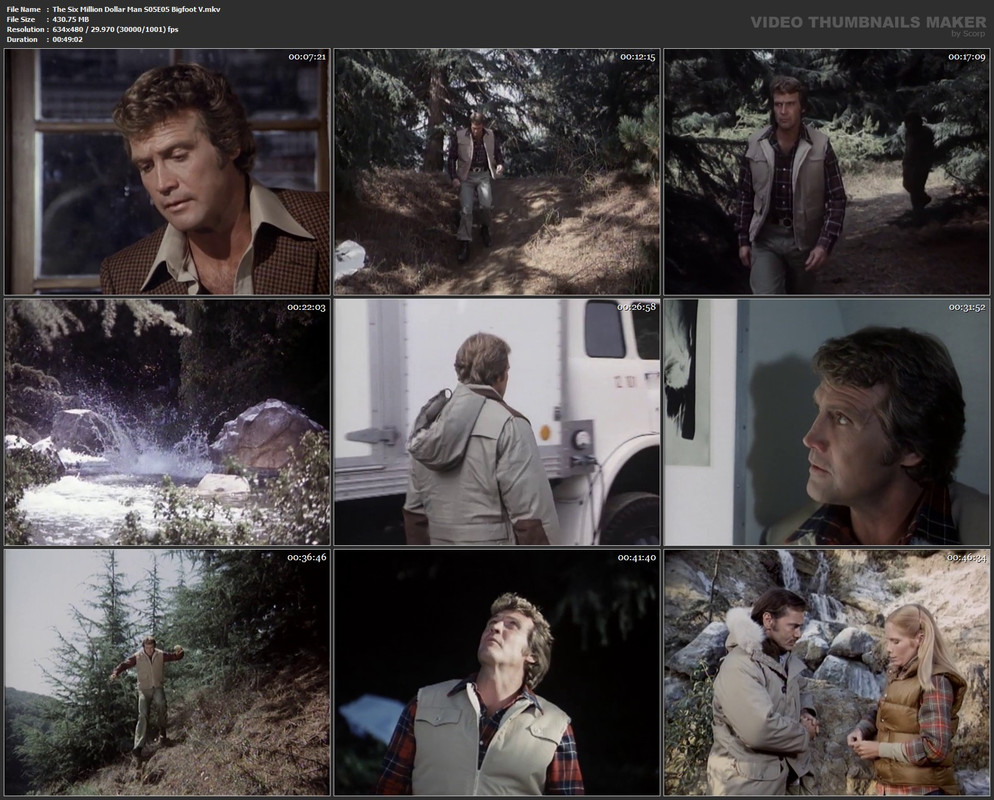Select the white truck thumbnail at 00:26:58
The image size is (994, 800).
(x=497, y=422)
